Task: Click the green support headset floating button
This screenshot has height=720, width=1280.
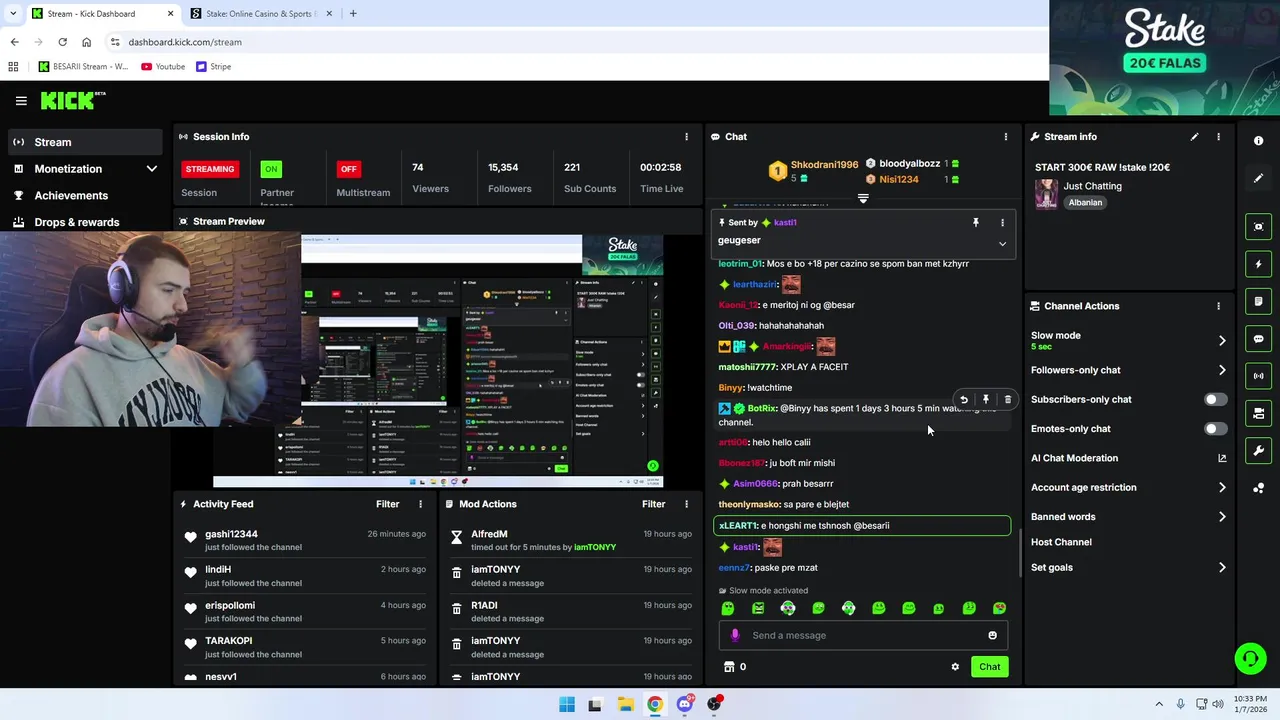Action: 1250,658
